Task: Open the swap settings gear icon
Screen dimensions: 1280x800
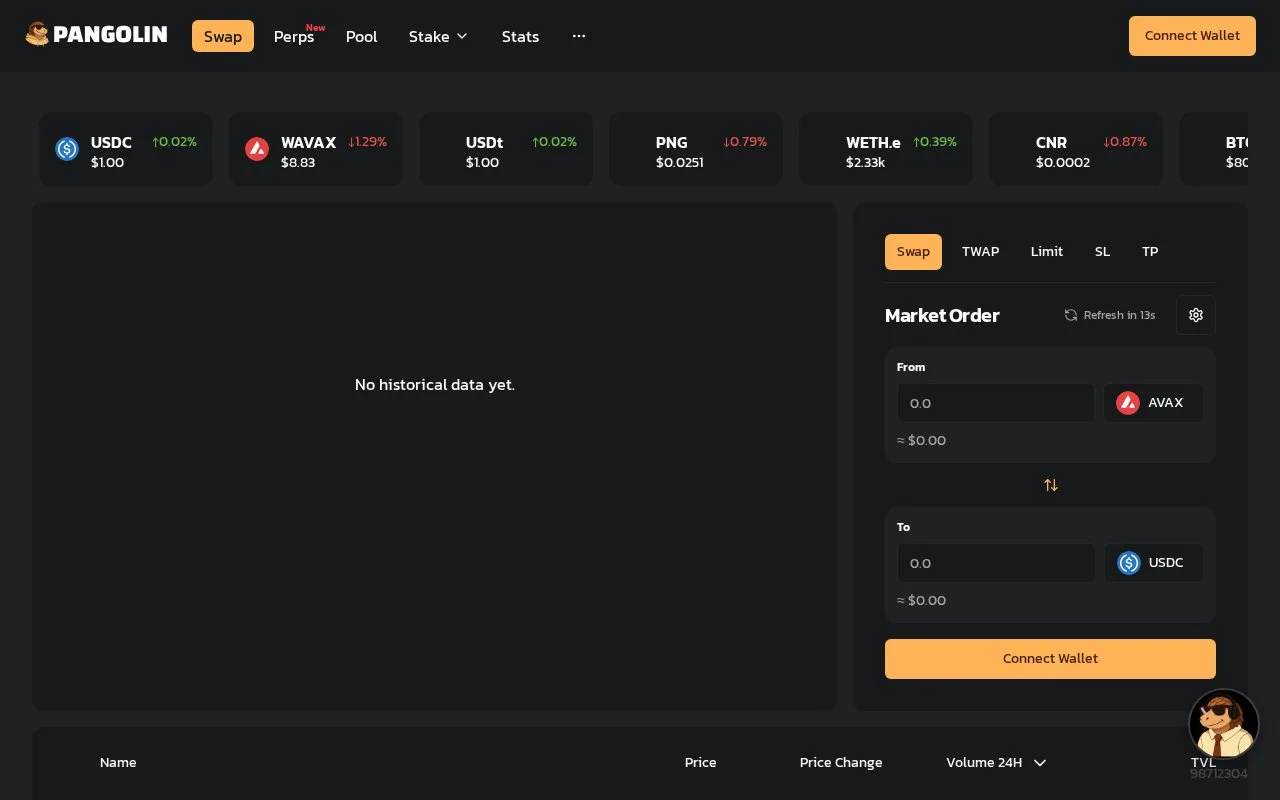Action: pyautogui.click(x=1196, y=315)
